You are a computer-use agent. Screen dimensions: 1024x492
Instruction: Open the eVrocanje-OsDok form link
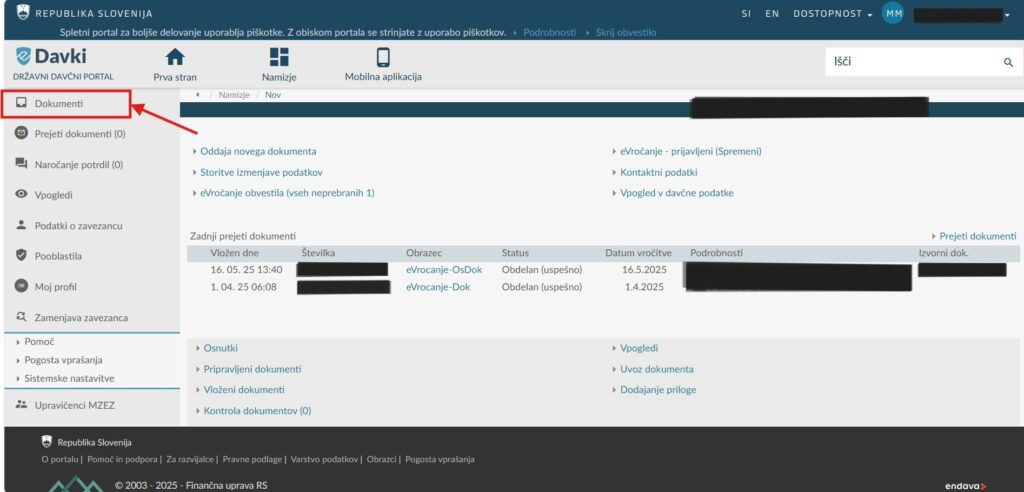pos(444,269)
